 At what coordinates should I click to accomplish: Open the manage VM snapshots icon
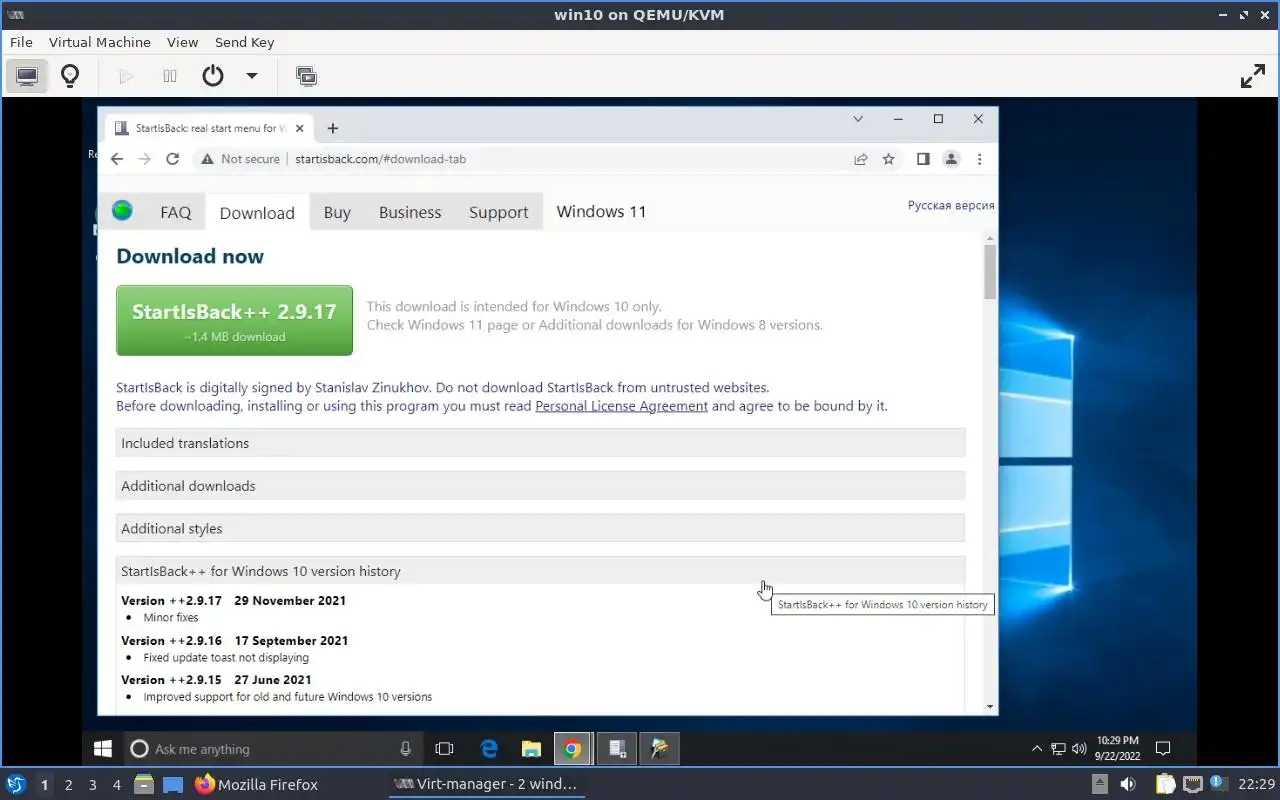pos(306,76)
